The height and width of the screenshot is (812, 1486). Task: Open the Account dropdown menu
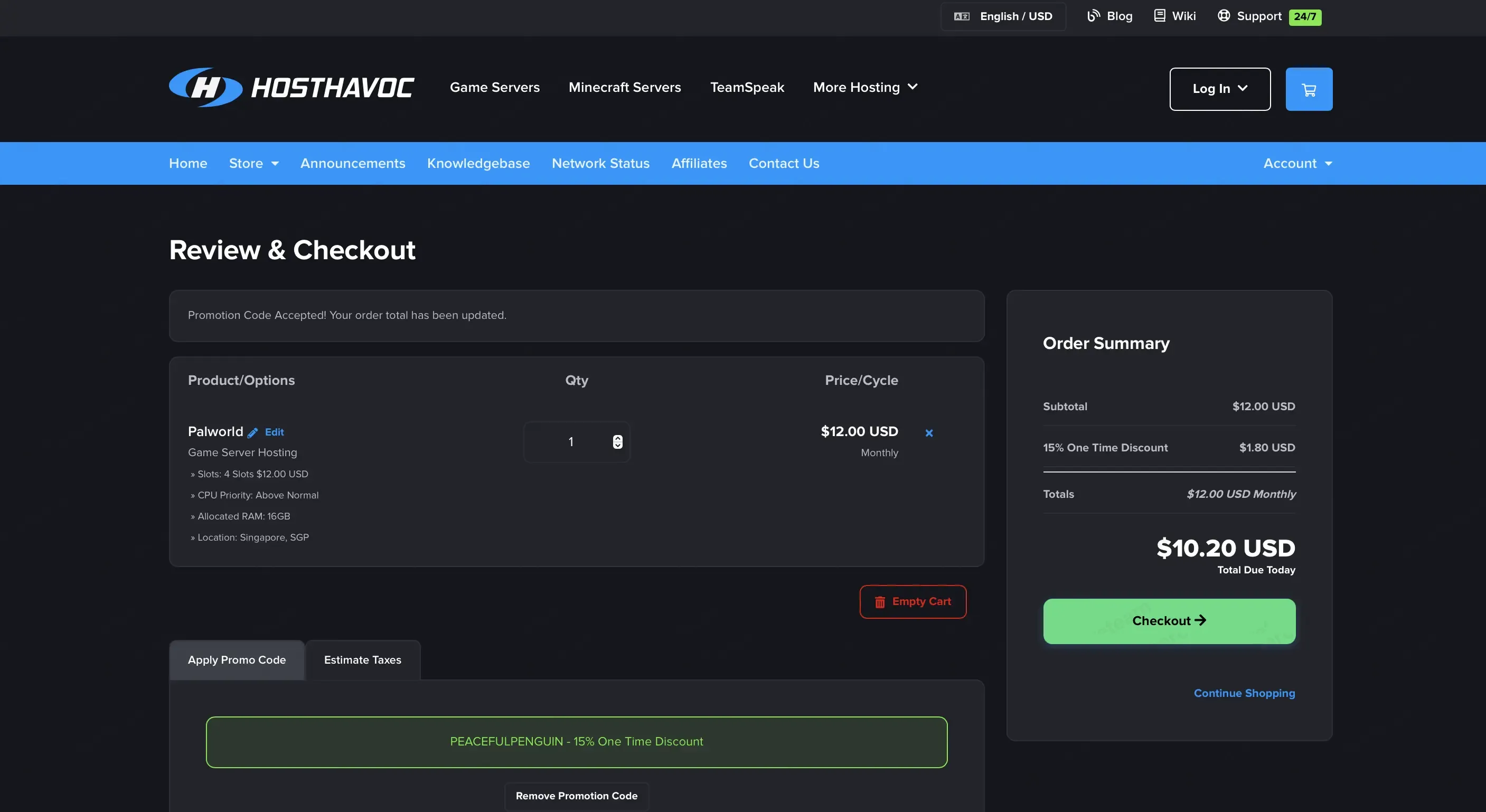click(x=1298, y=163)
